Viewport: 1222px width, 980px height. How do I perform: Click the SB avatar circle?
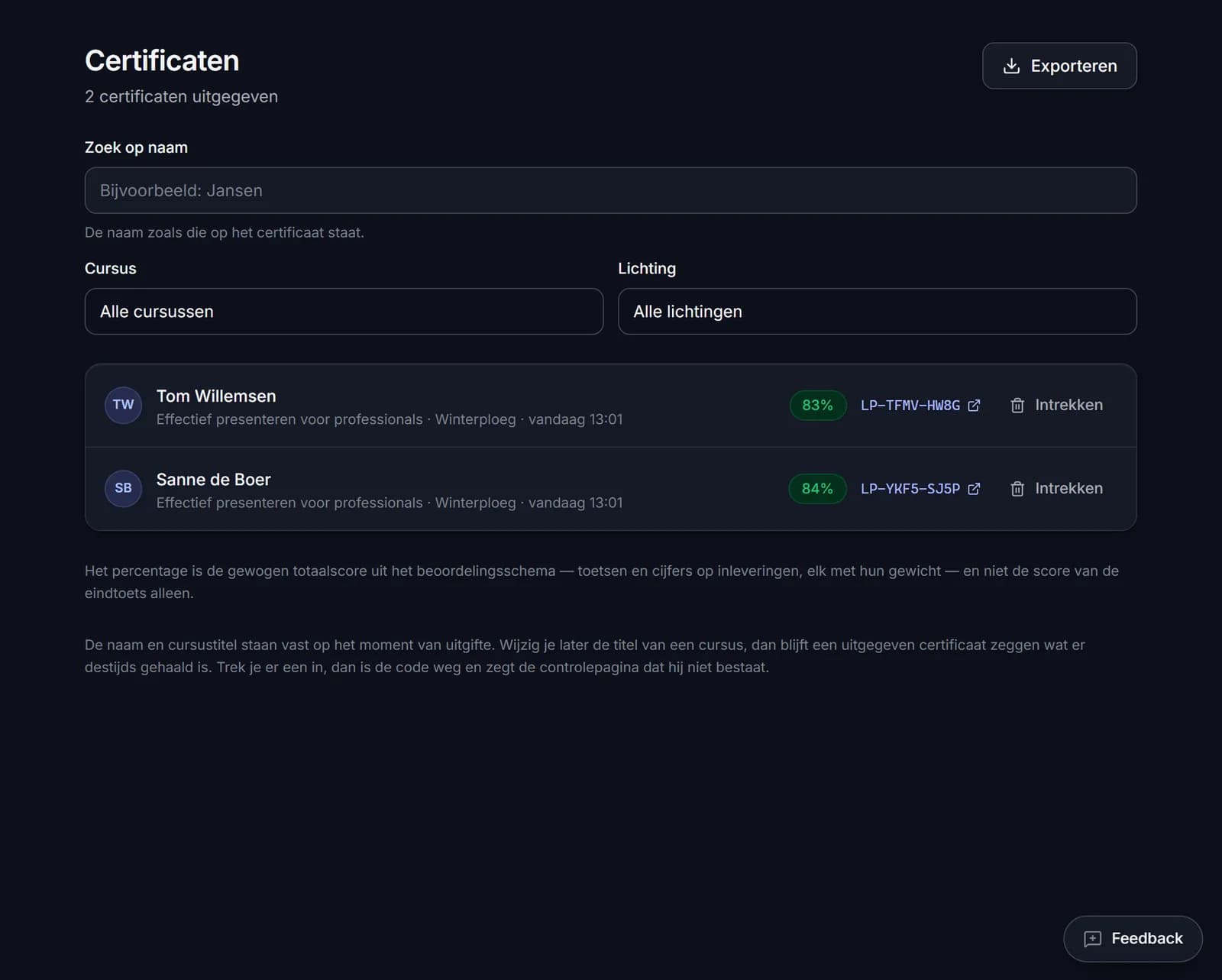click(123, 488)
